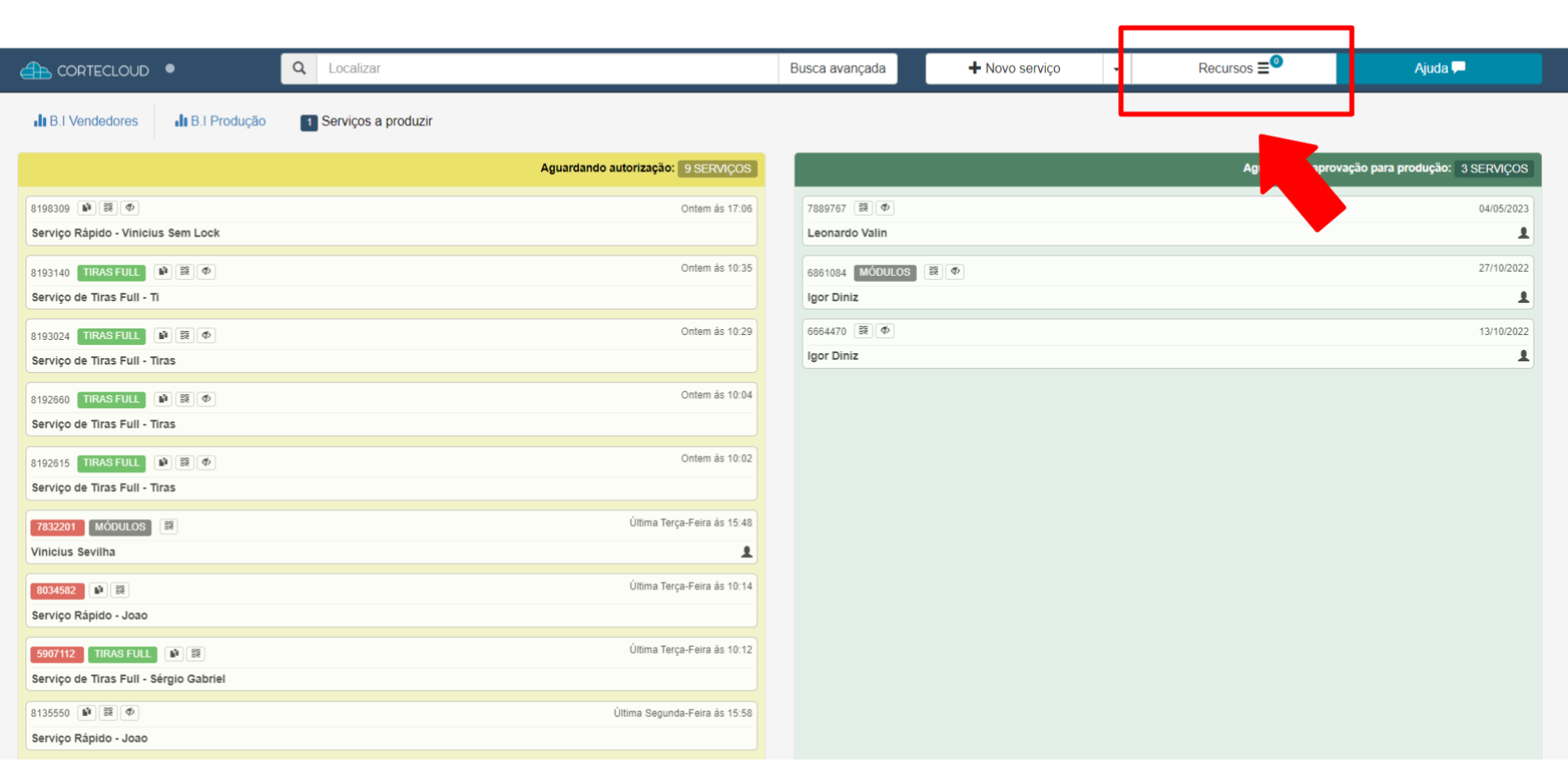Open 'Serviço de Tiras Full - Sérgio Gabriel'
Screen dimensions: 1568x762
click(128, 679)
